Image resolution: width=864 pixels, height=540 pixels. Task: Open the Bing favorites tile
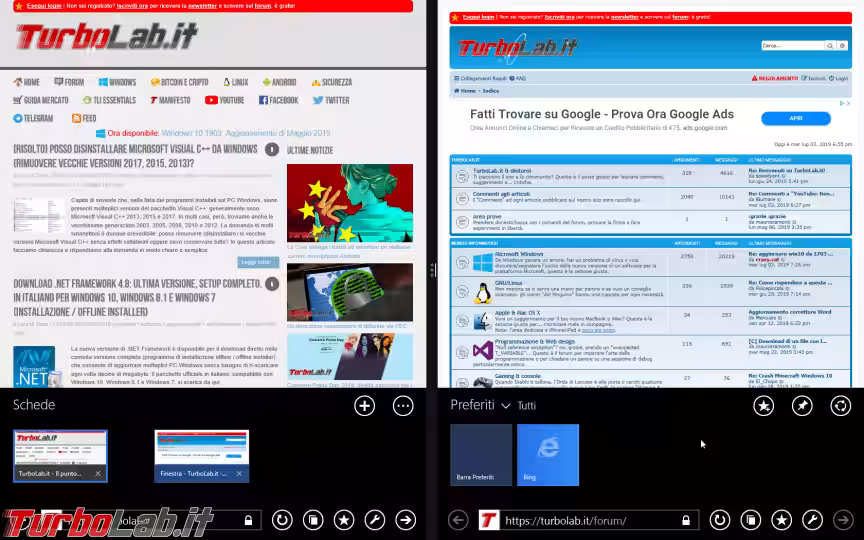(x=548, y=455)
